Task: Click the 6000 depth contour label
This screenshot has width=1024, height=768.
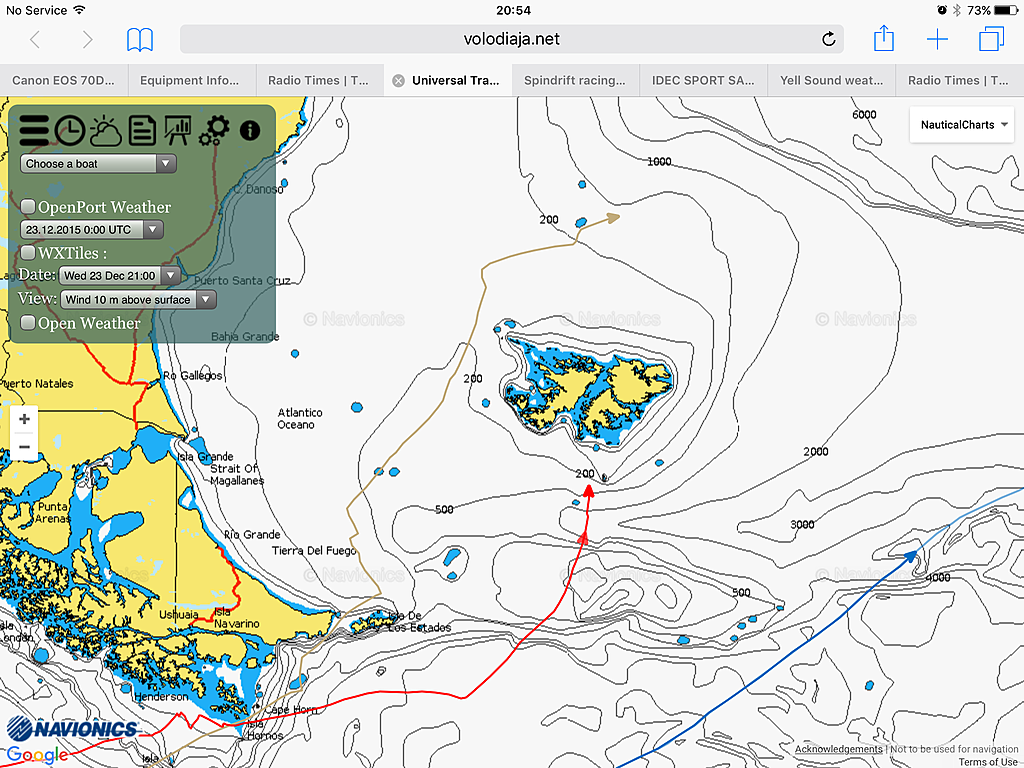Action: click(864, 115)
